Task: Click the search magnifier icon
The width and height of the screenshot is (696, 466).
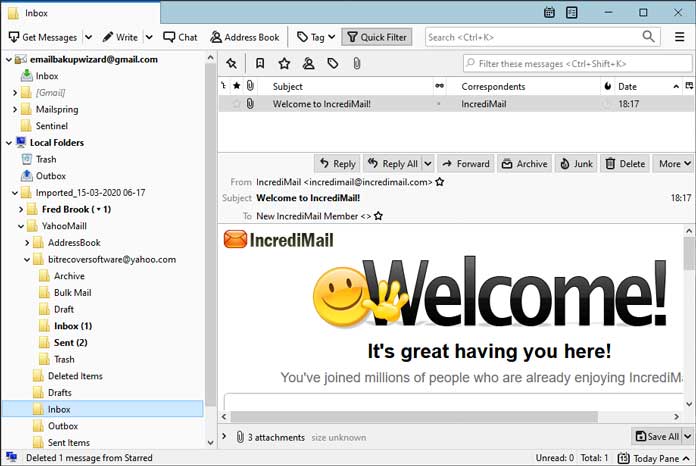Action: tap(649, 36)
